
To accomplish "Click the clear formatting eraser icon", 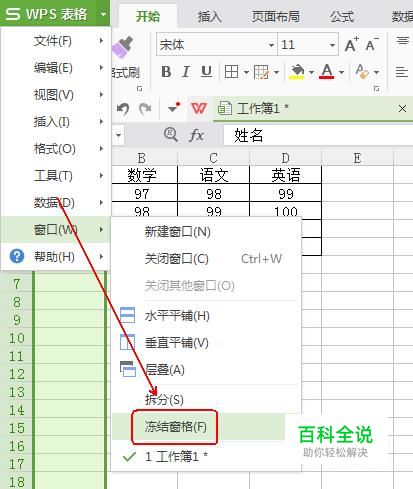I will pos(362,72).
